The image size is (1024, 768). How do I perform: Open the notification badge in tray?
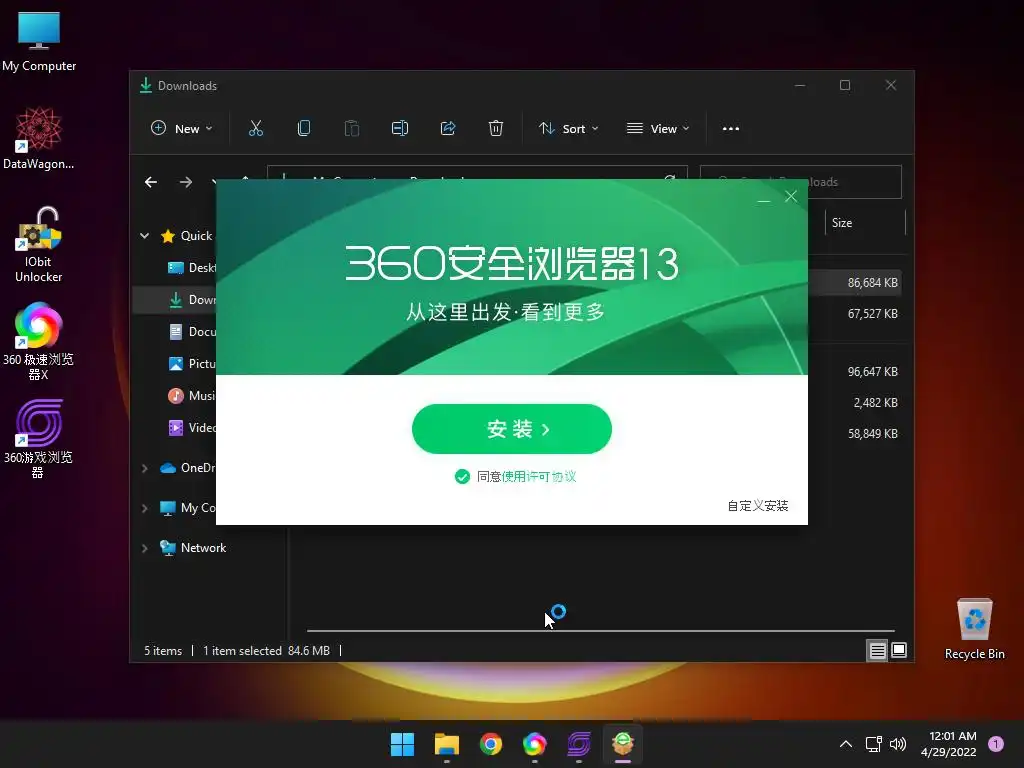[996, 744]
